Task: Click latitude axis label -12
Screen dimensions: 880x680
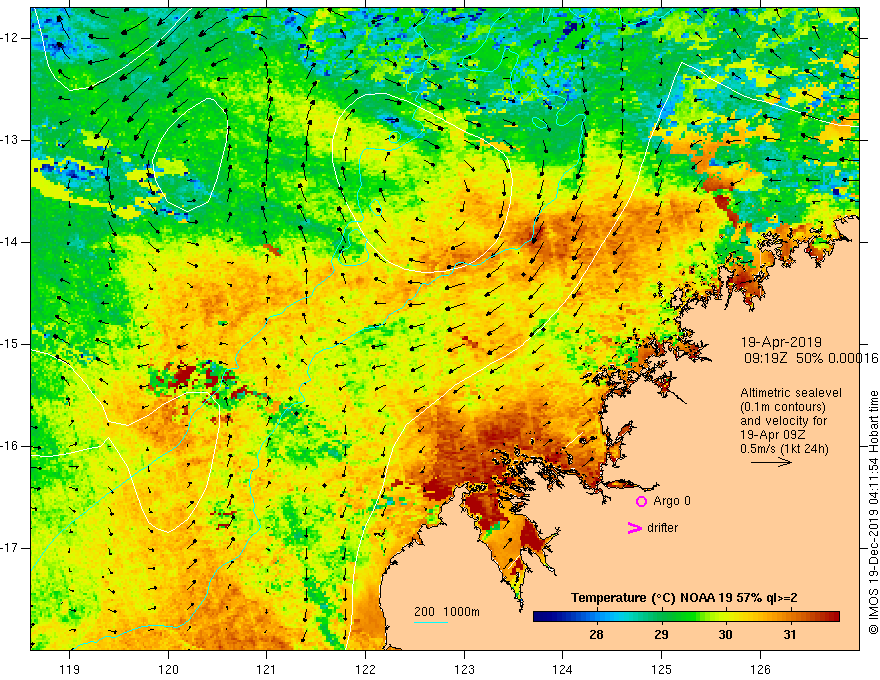Action: (x=10, y=38)
